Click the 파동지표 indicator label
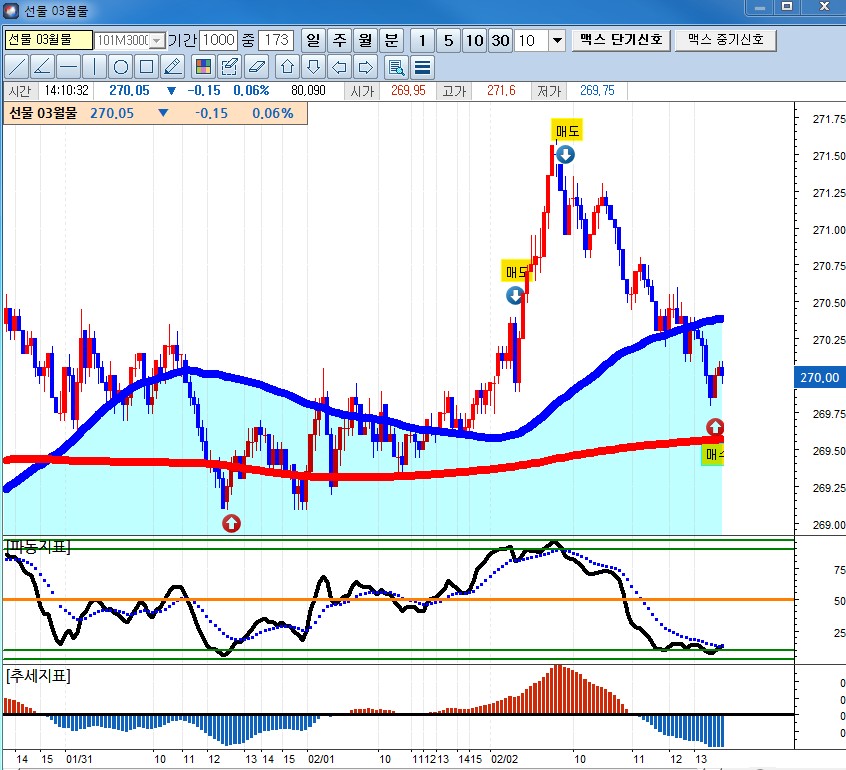This screenshot has width=846, height=770. coord(39,547)
